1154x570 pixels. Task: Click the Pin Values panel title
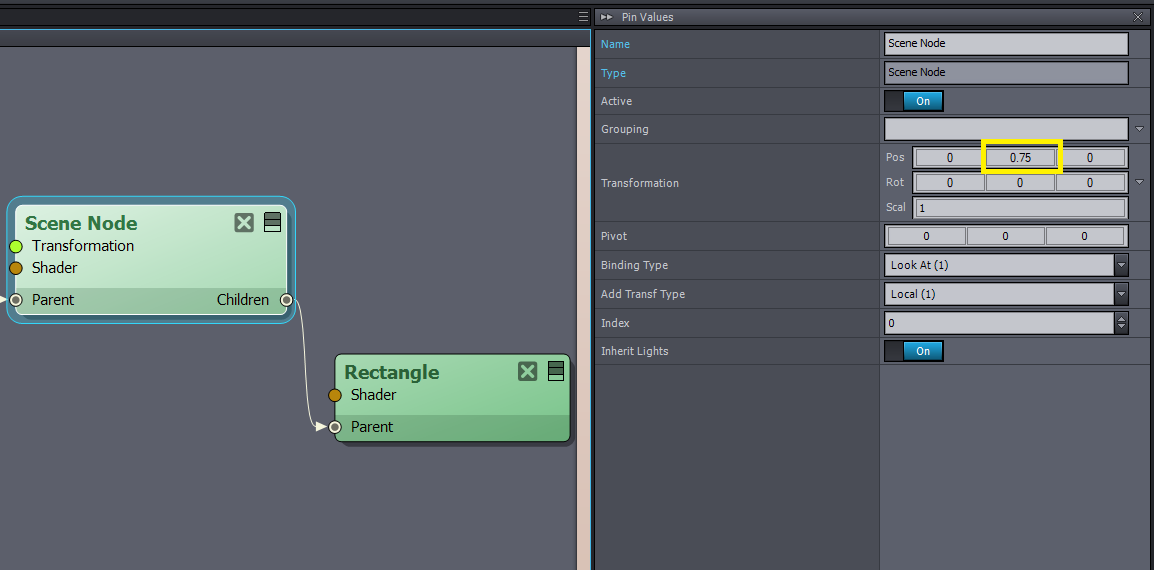pos(648,17)
